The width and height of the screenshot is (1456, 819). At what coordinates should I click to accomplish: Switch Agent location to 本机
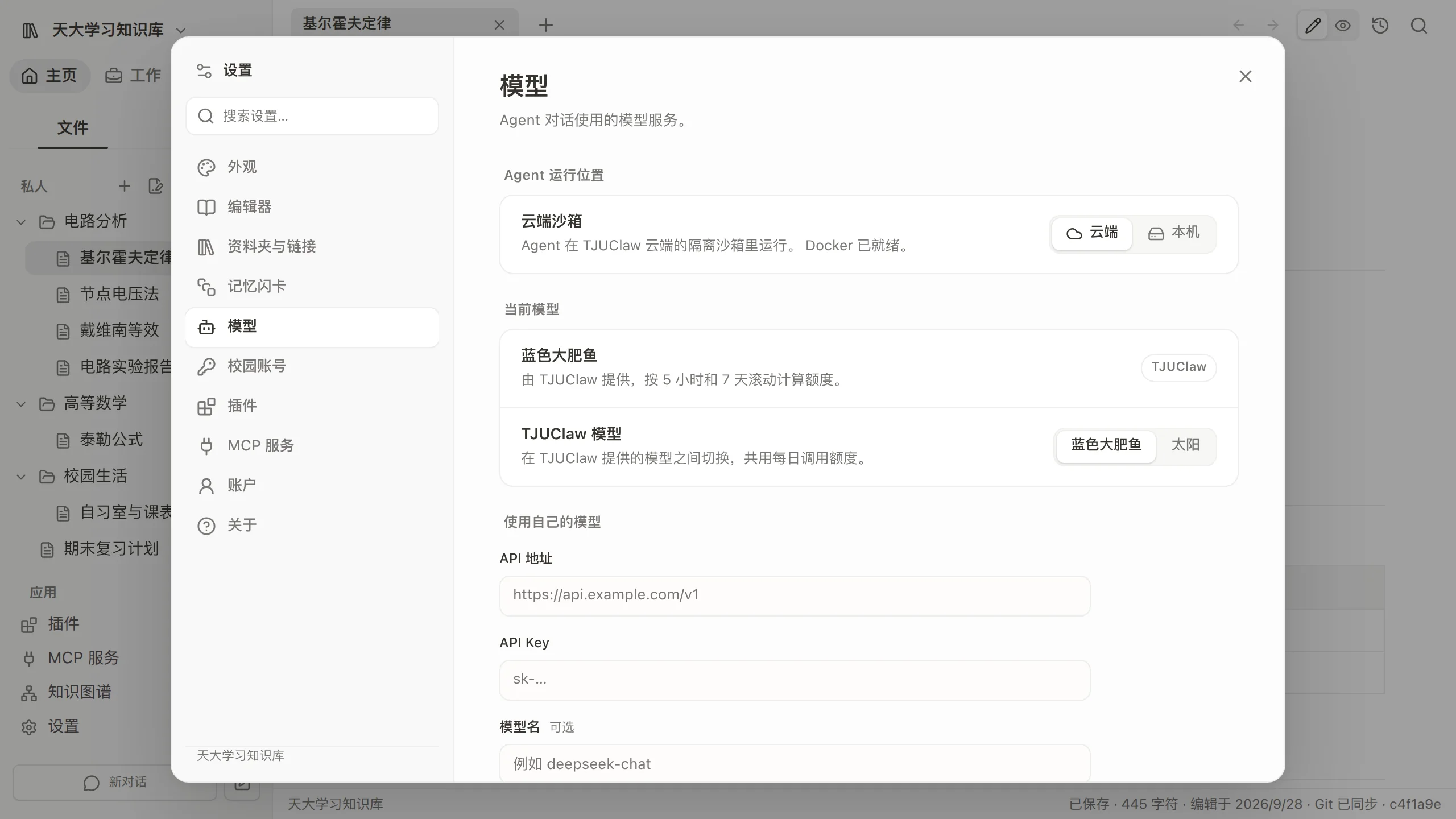[x=1174, y=234]
